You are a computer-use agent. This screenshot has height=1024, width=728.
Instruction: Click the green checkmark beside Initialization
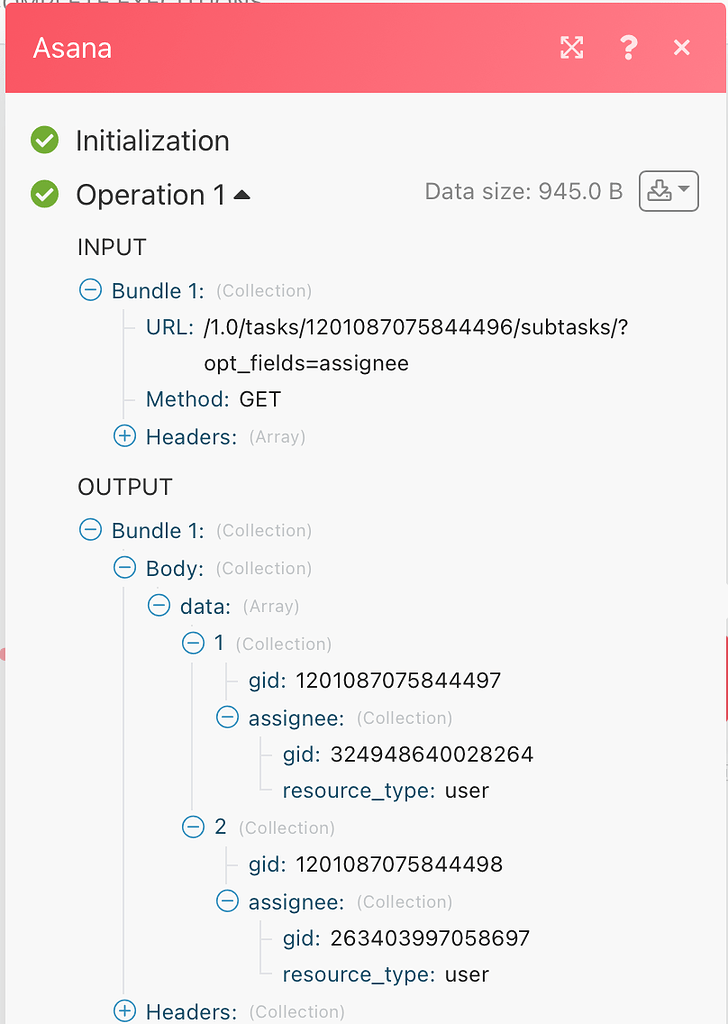click(44, 140)
